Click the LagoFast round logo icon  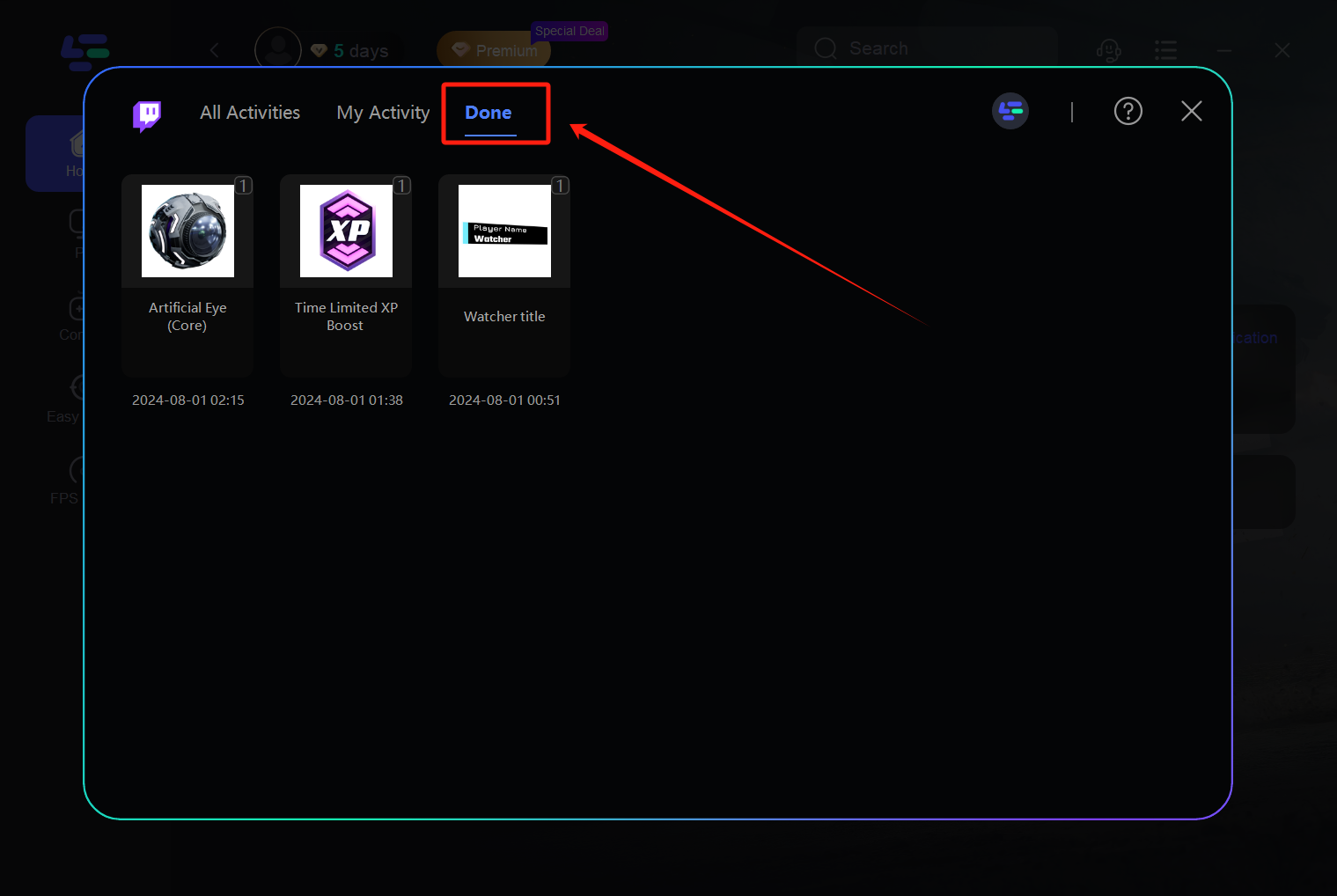(x=1010, y=111)
